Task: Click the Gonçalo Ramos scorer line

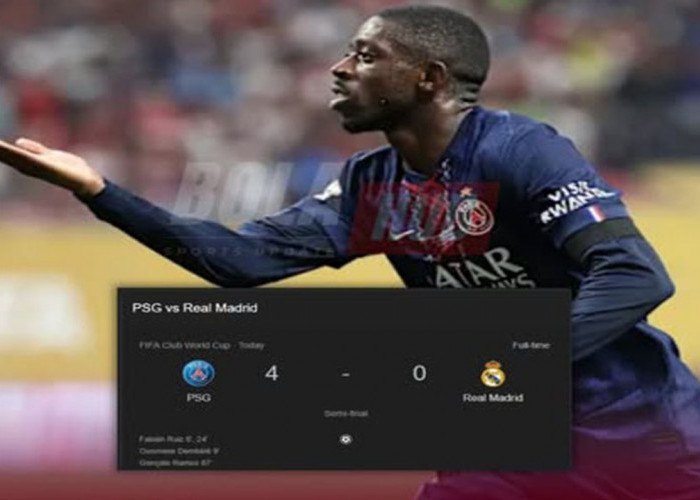Action: tap(175, 463)
